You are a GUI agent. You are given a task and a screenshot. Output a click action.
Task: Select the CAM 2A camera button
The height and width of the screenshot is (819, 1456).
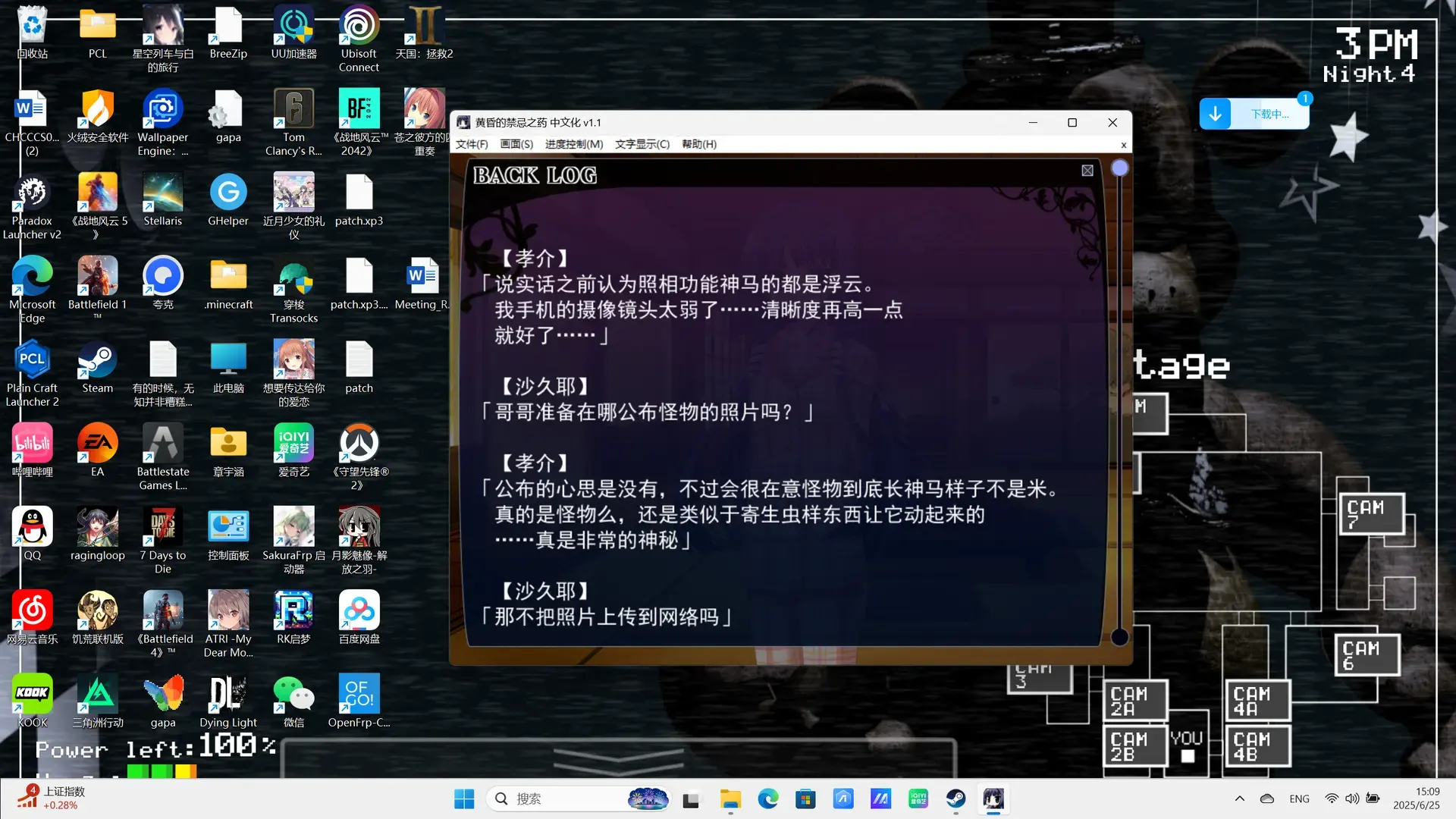[x=1134, y=701]
